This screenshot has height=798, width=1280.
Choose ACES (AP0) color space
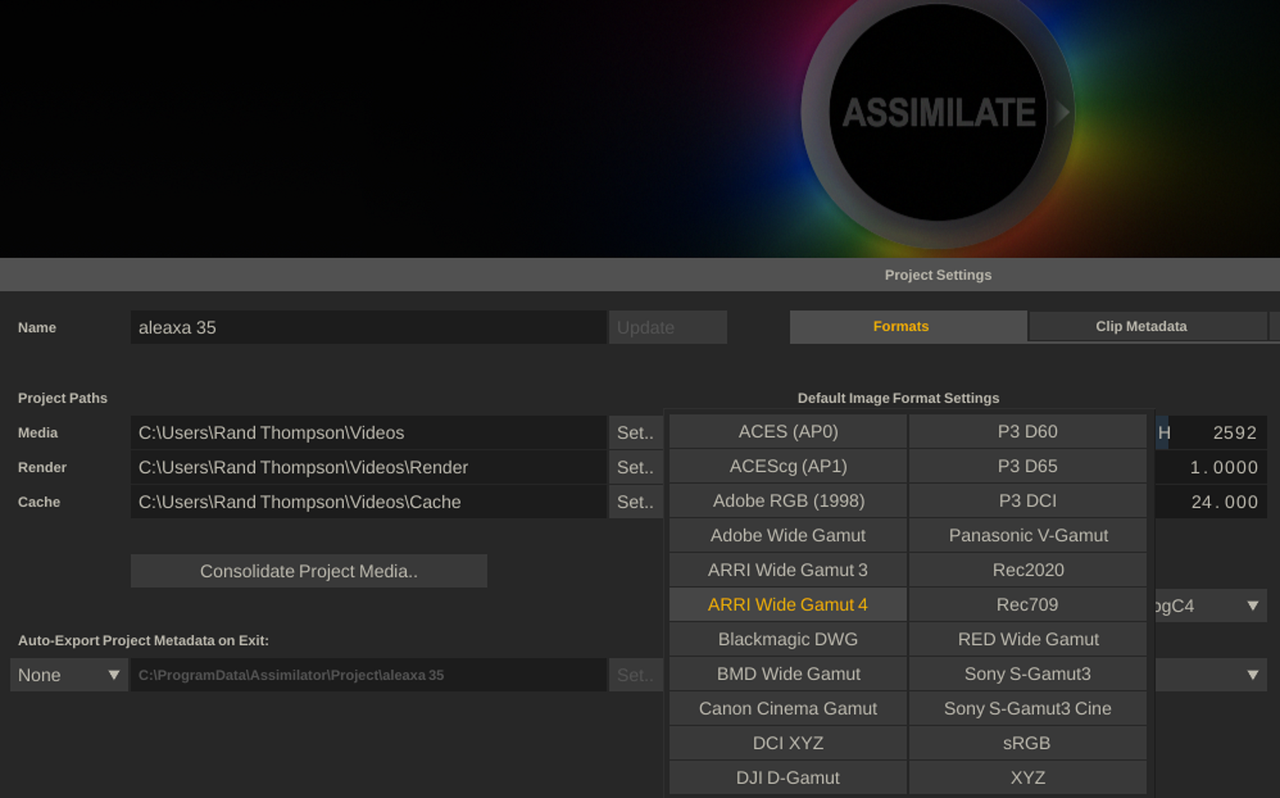788,432
